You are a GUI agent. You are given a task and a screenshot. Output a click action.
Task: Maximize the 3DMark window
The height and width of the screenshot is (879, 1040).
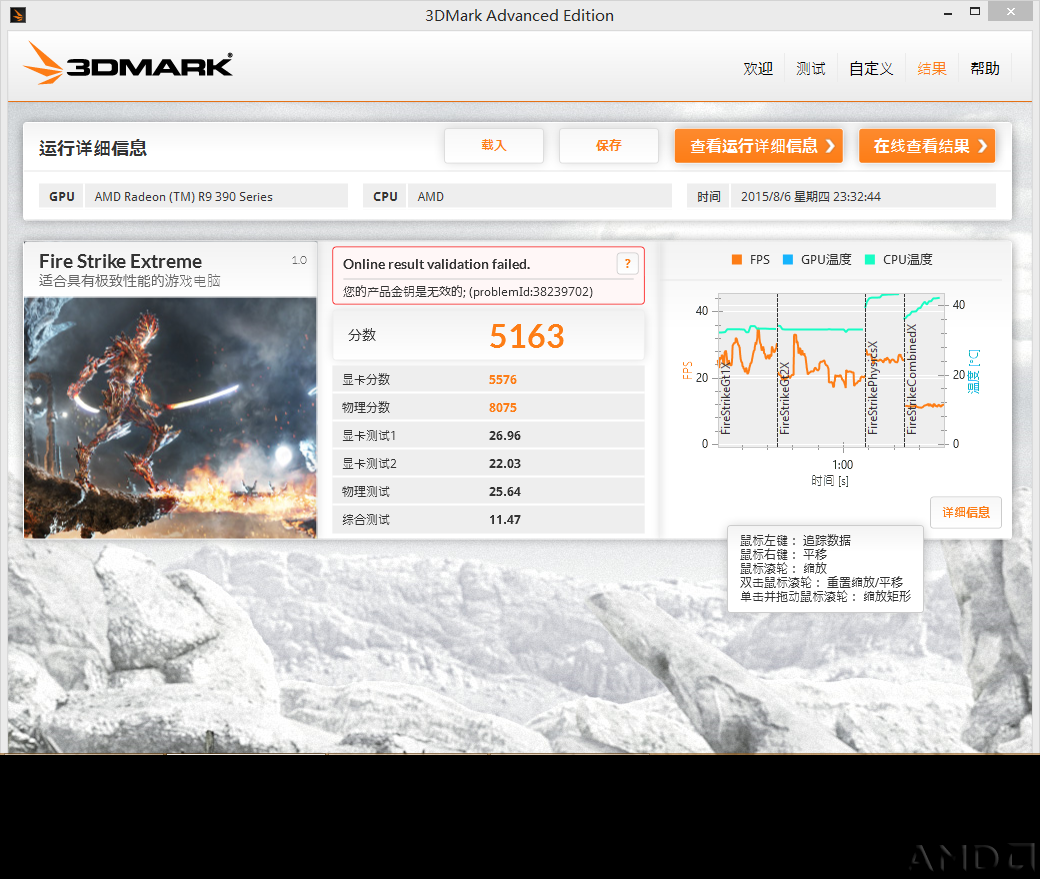(975, 12)
